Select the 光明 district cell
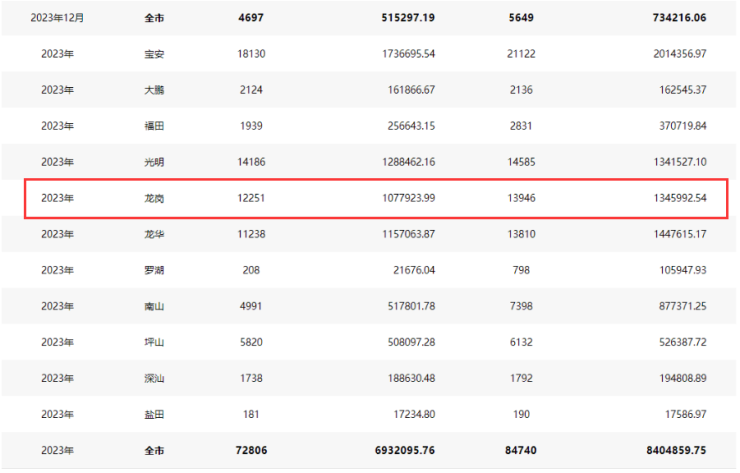 tap(154, 162)
